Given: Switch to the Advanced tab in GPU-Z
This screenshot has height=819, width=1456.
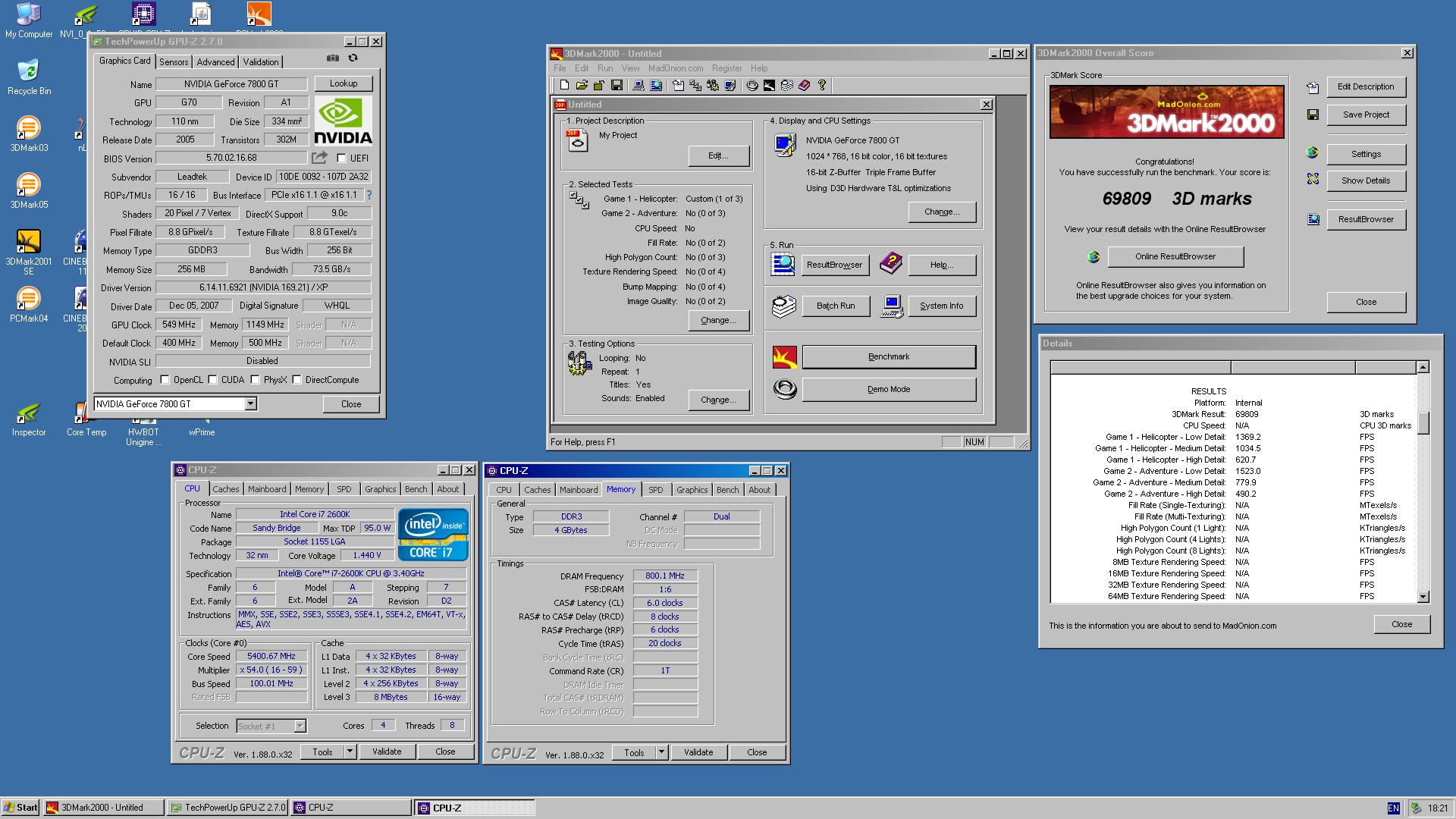Looking at the screenshot, I should point(216,62).
